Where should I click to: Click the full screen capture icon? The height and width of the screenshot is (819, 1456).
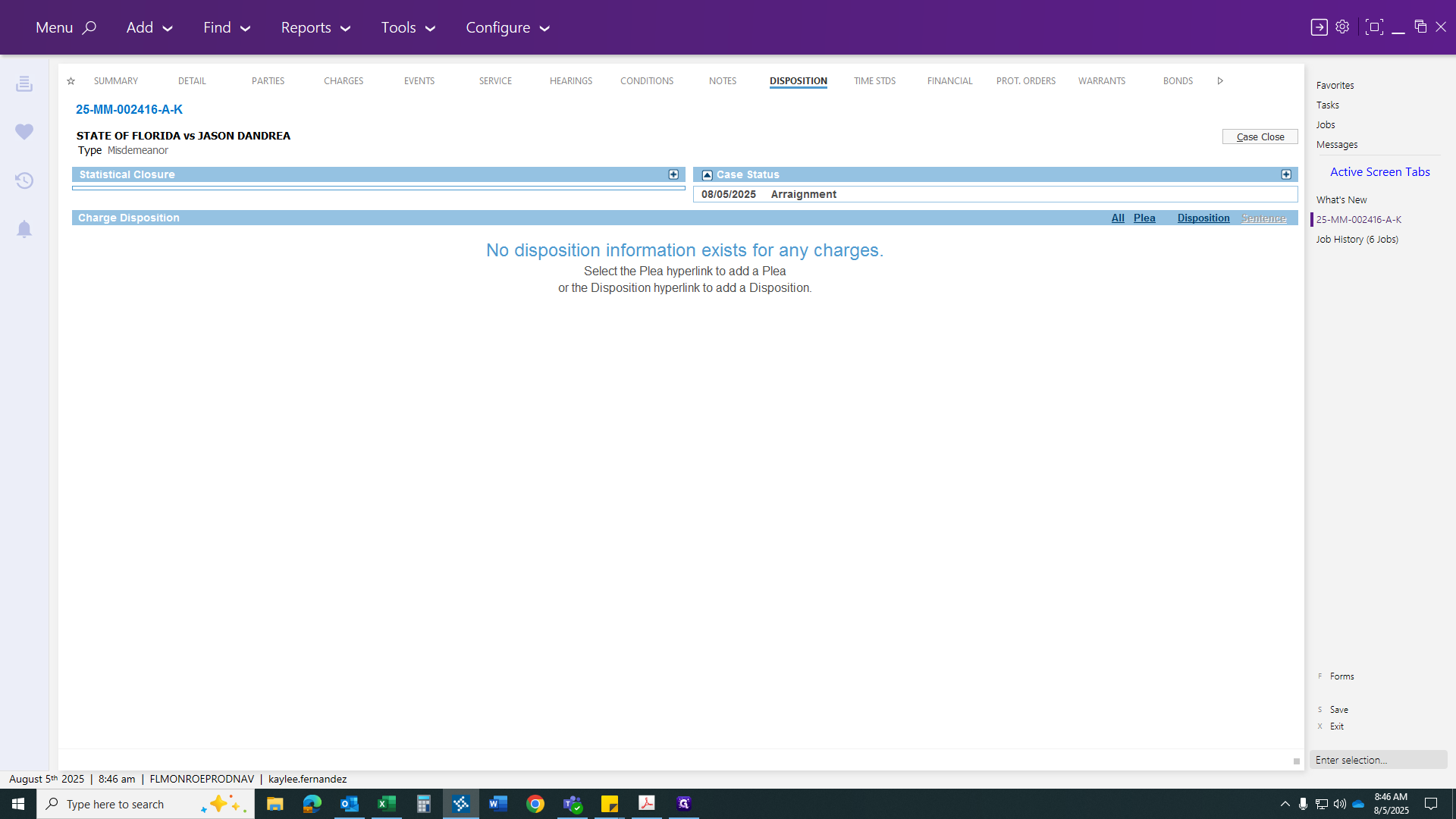[1373, 27]
